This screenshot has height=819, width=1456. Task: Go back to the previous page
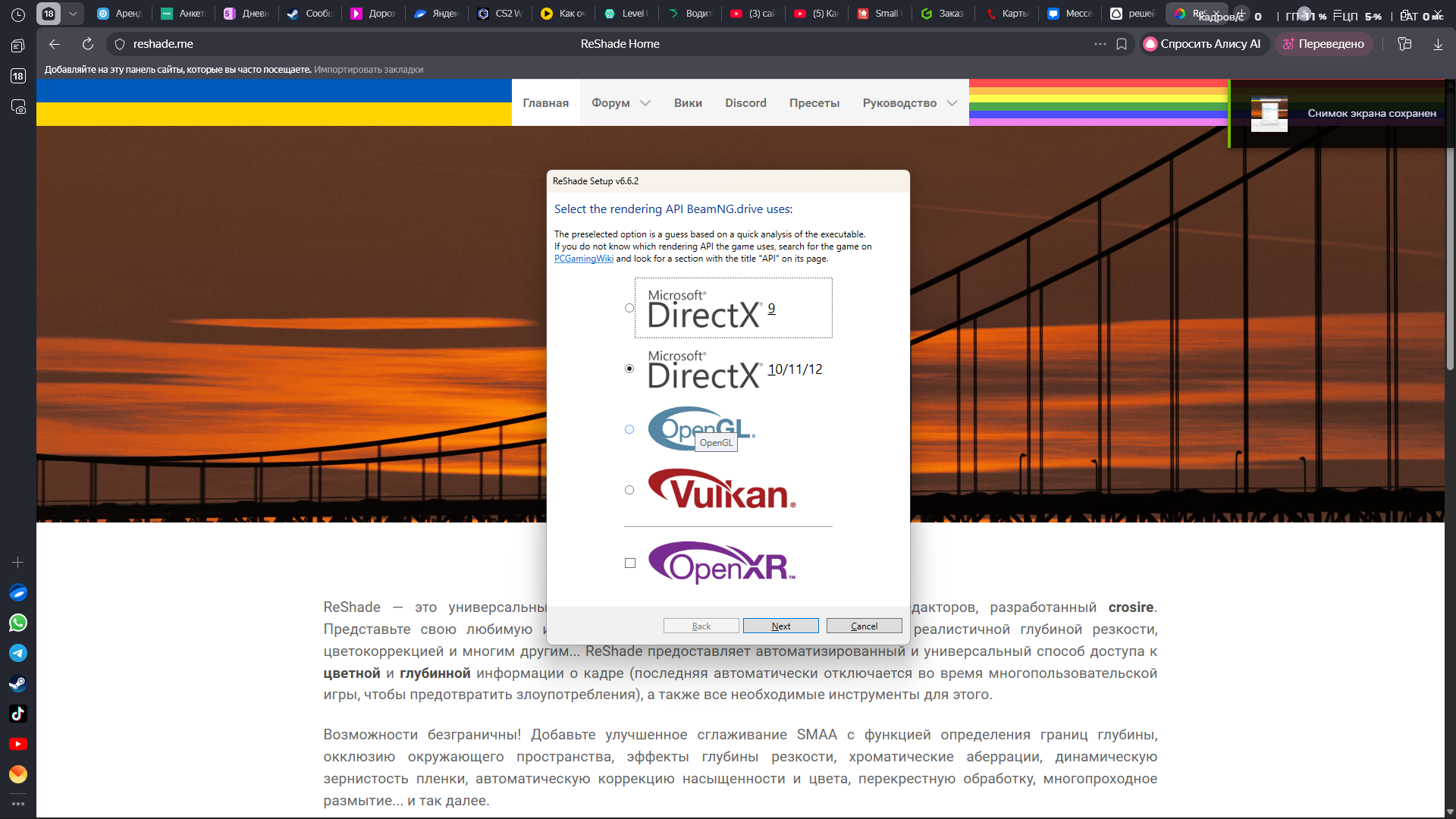pyautogui.click(x=55, y=44)
